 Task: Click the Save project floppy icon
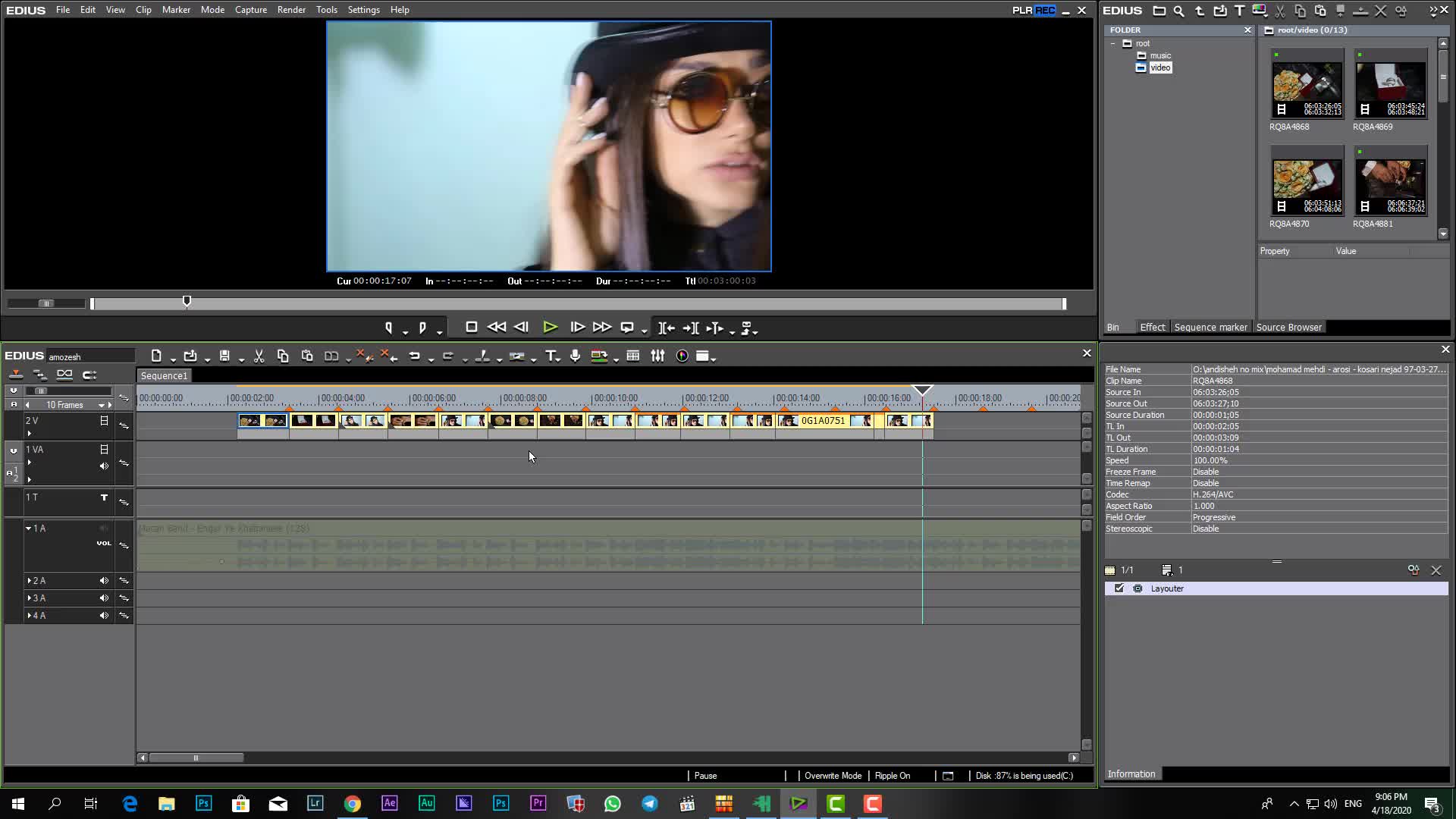pos(224,356)
